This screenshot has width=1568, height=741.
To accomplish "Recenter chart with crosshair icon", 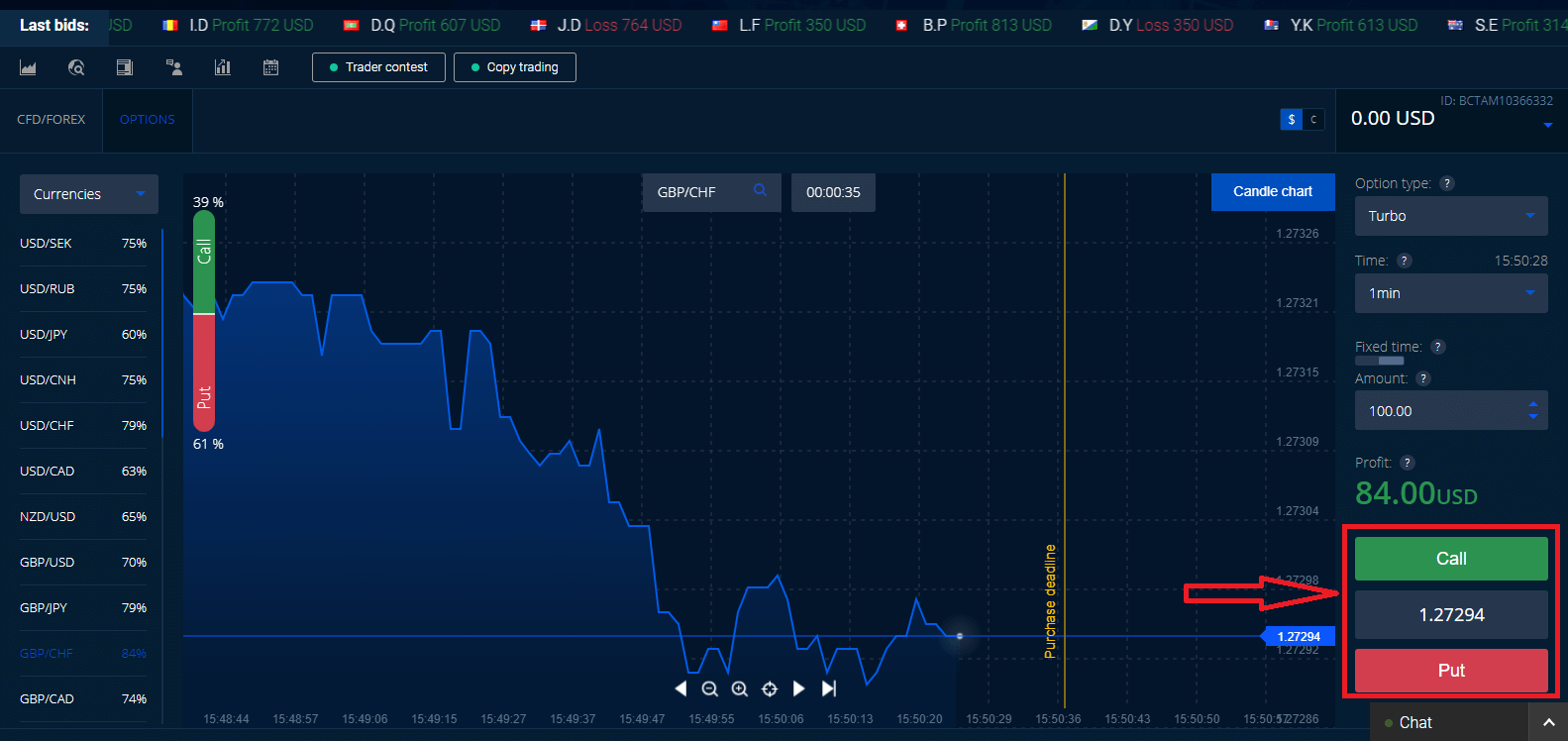I will click(x=770, y=688).
